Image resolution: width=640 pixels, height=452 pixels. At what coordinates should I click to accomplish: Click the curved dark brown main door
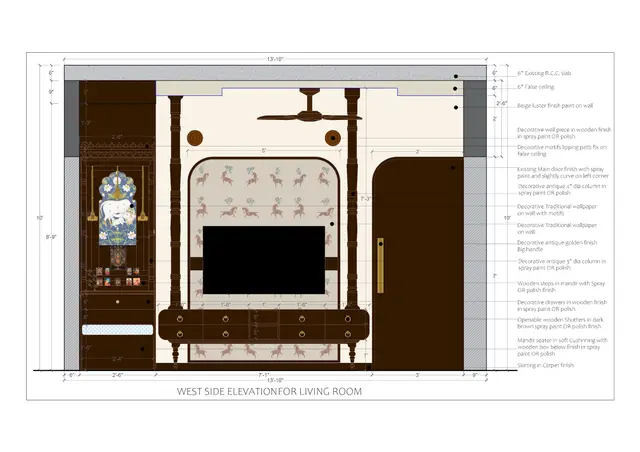(418, 263)
